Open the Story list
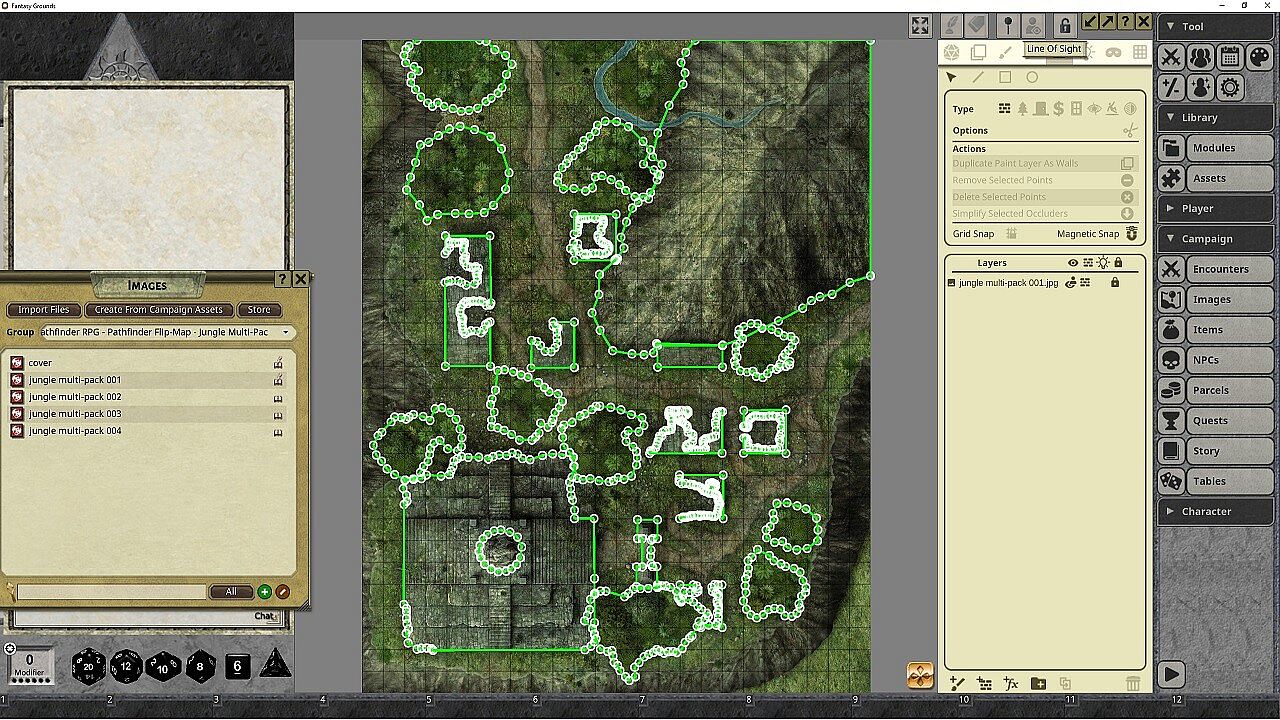This screenshot has width=1280, height=720. (x=1216, y=451)
